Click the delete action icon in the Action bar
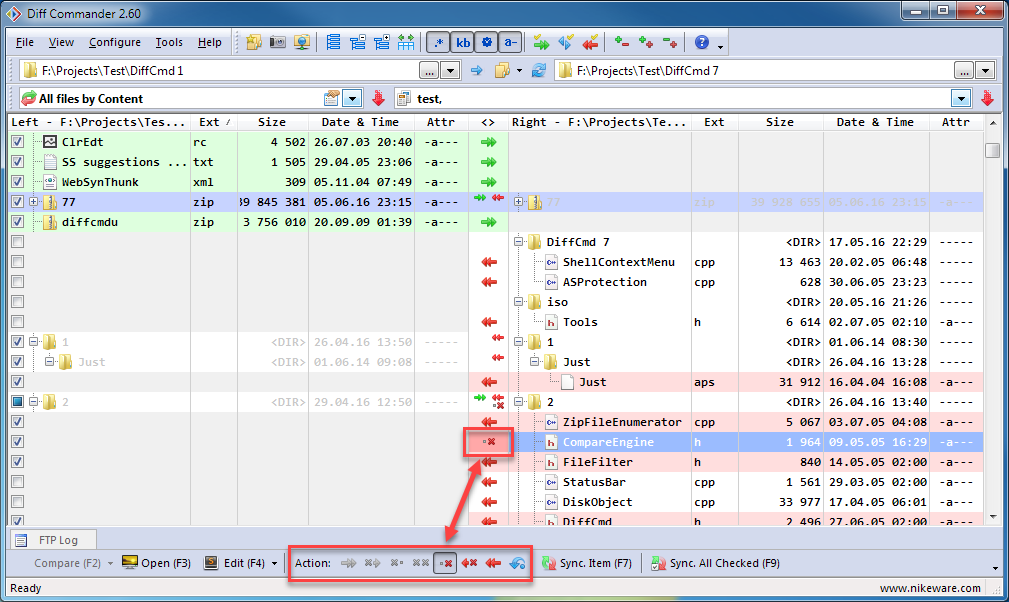Viewport: 1009px width, 602px height. click(x=445, y=563)
